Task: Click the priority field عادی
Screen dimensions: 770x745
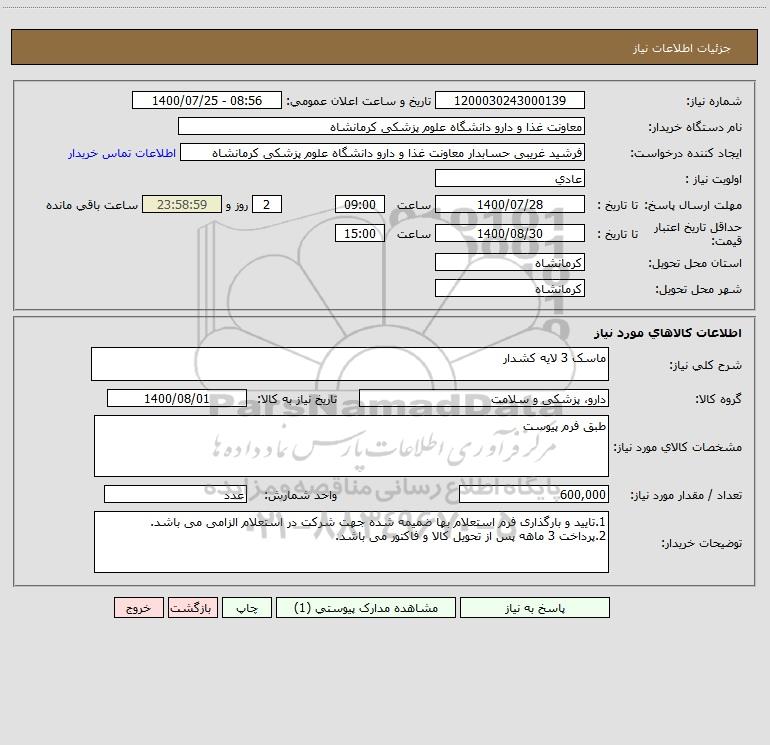Action: [510, 178]
